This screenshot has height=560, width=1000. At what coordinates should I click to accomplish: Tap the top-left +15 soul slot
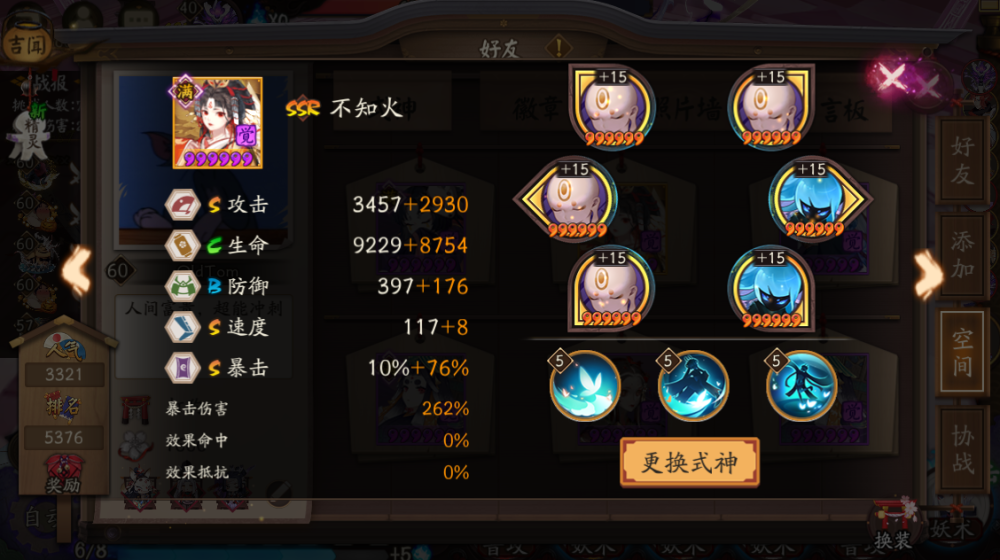(612, 107)
